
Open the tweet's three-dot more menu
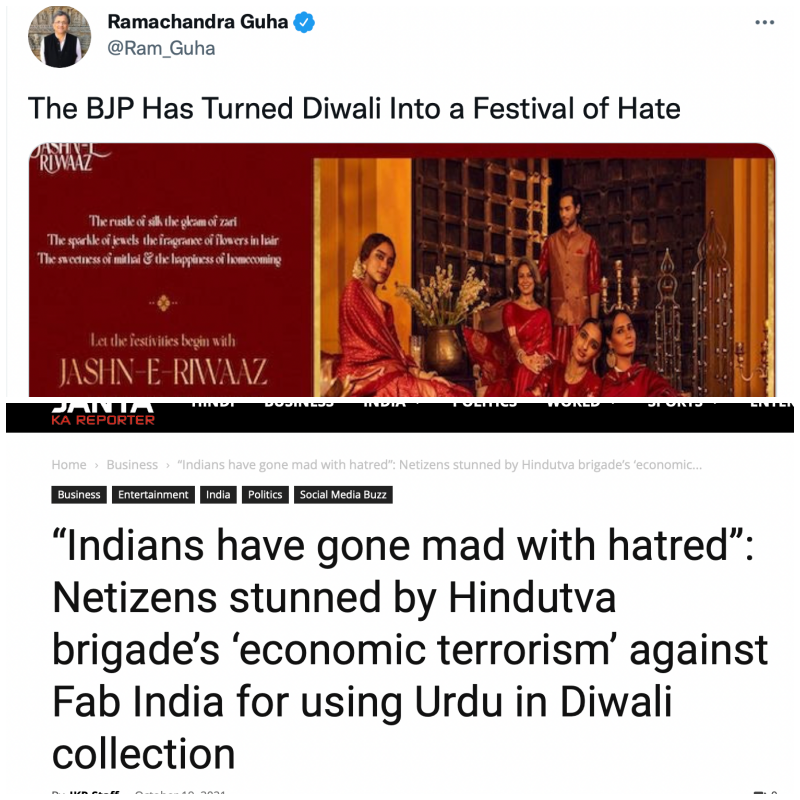point(764,22)
